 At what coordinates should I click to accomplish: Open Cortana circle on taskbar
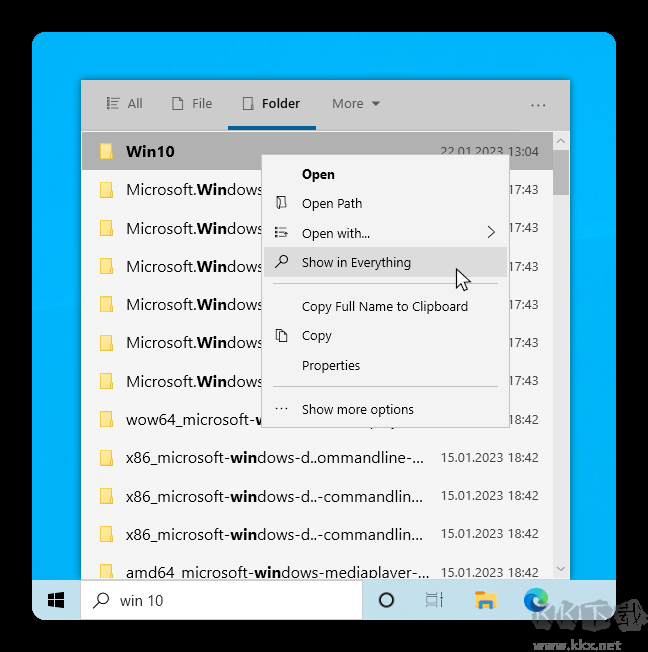click(x=386, y=600)
